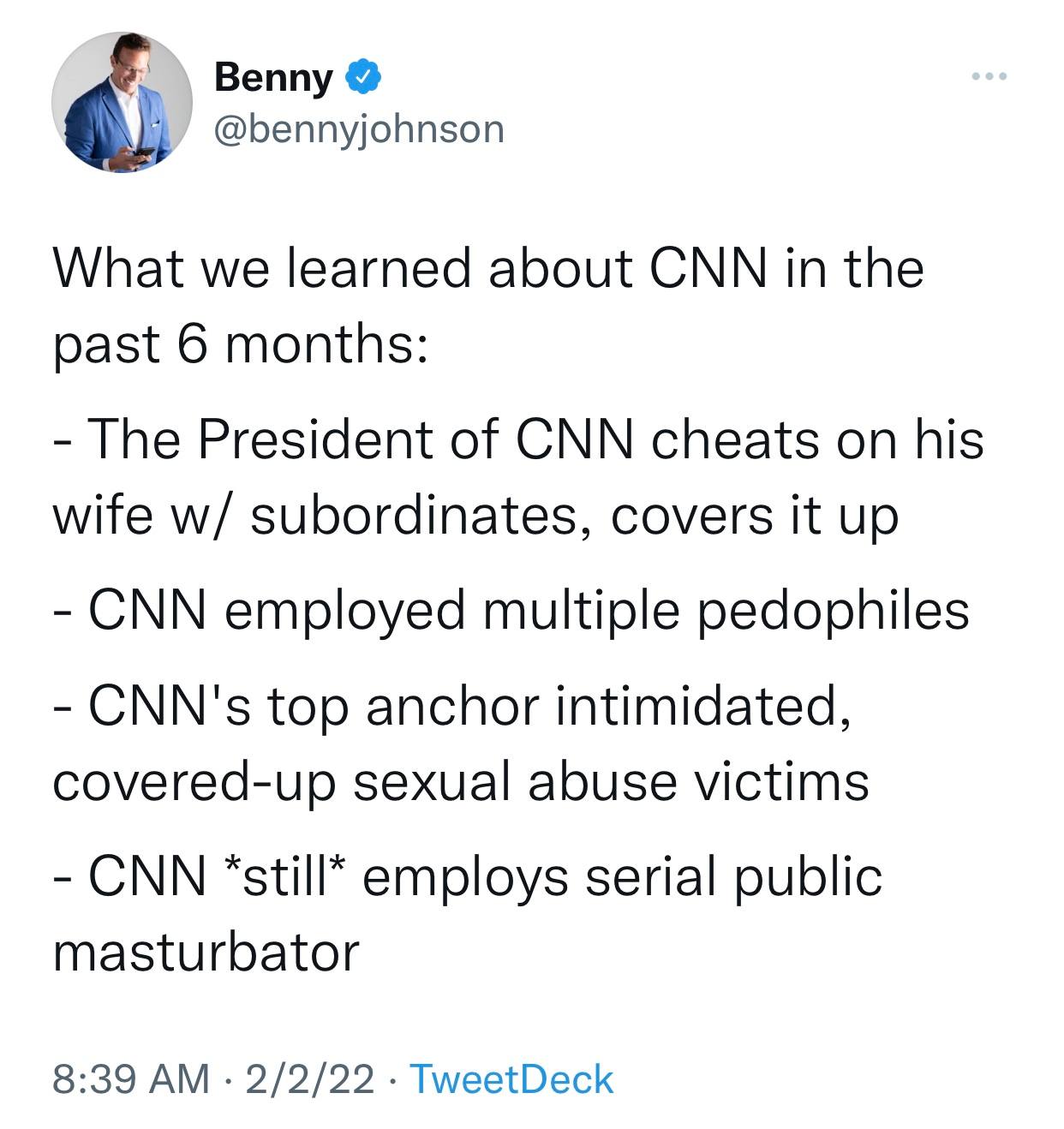Click the 'past 6 months:' text line
The height and width of the screenshot is (1129, 1064).
[x=240, y=343]
